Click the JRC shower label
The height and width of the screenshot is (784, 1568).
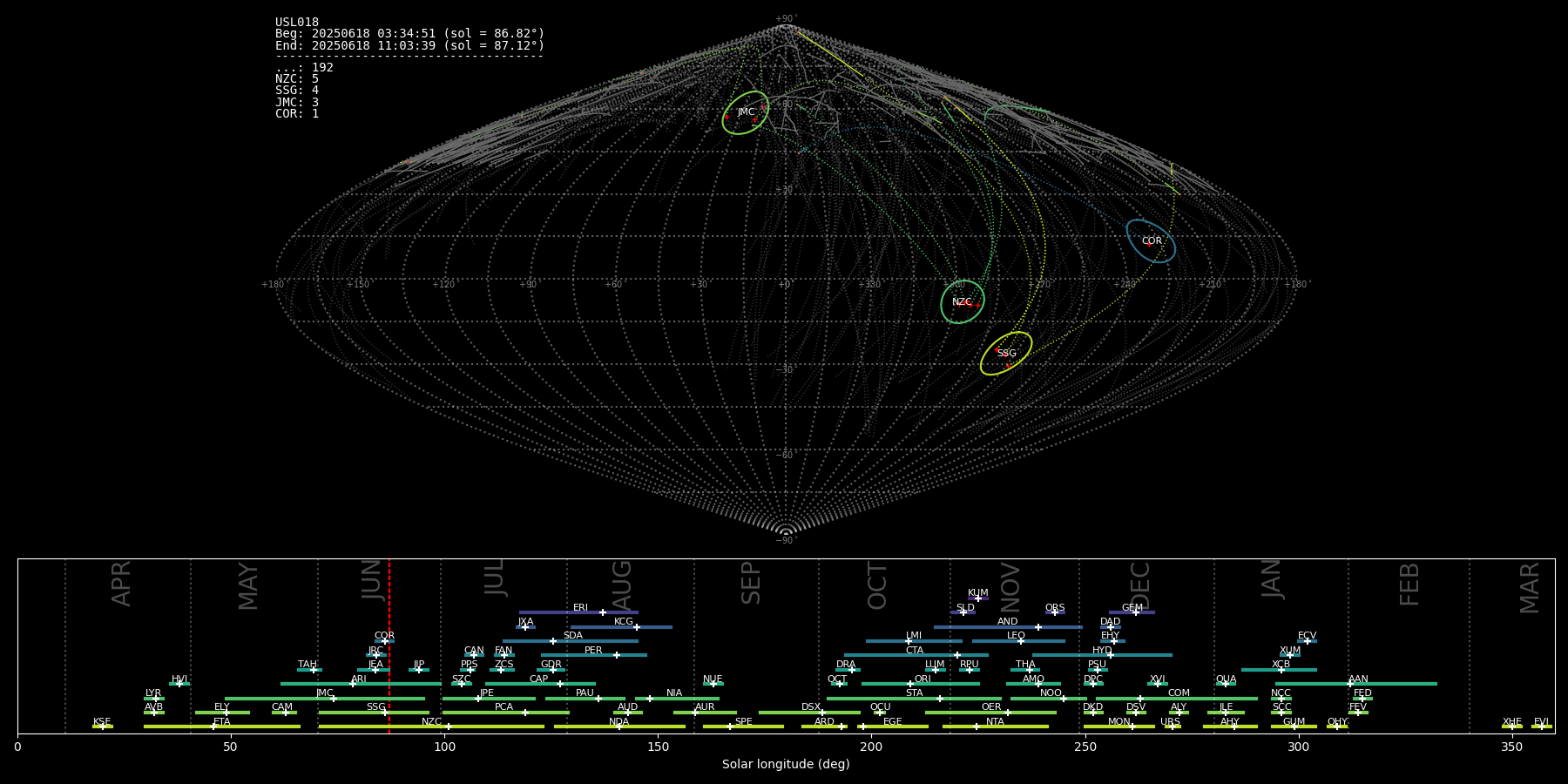pos(375,651)
